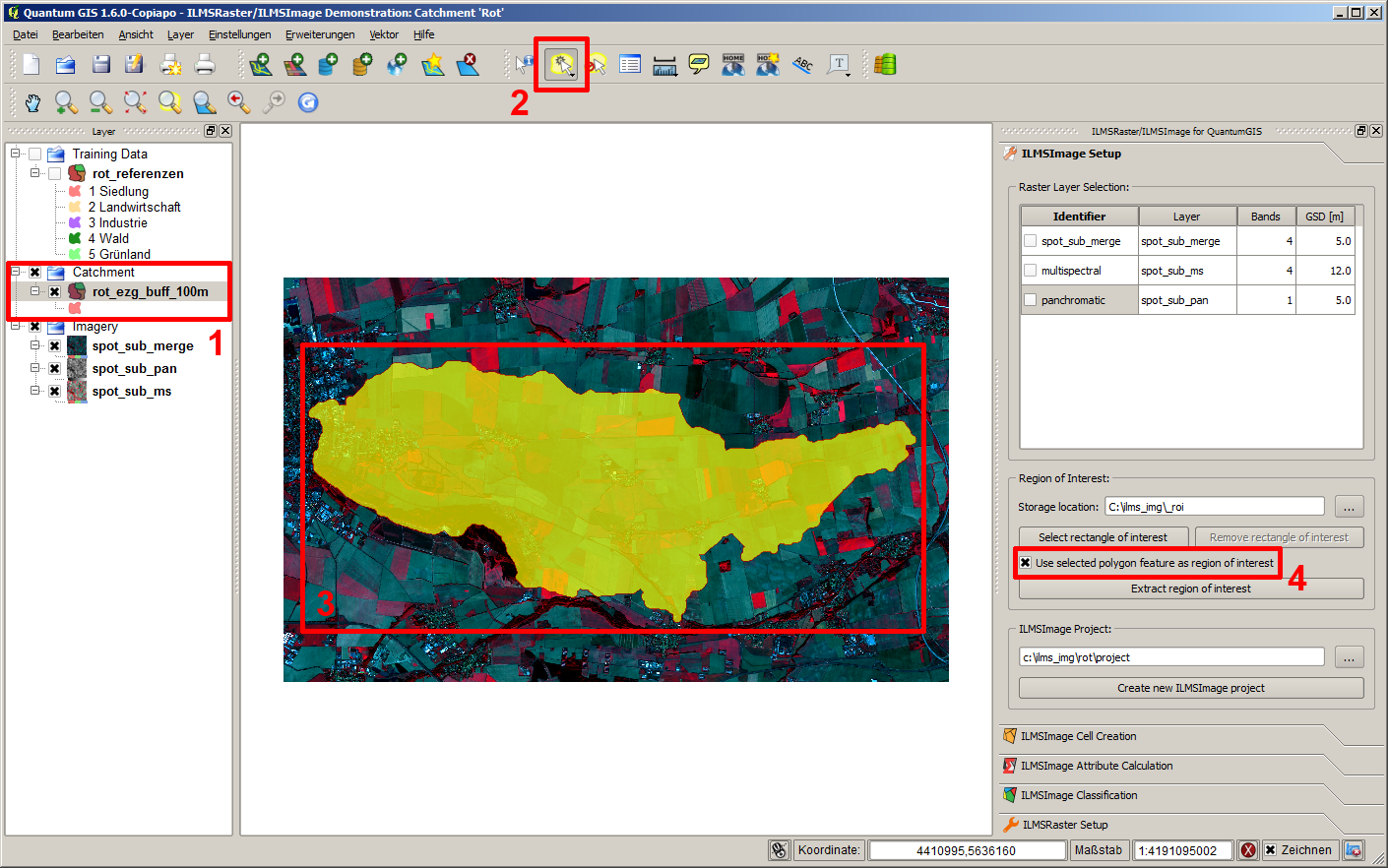This screenshot has height=868, width=1388.
Task: Click the Pan Map hand tool
Action: (32, 102)
